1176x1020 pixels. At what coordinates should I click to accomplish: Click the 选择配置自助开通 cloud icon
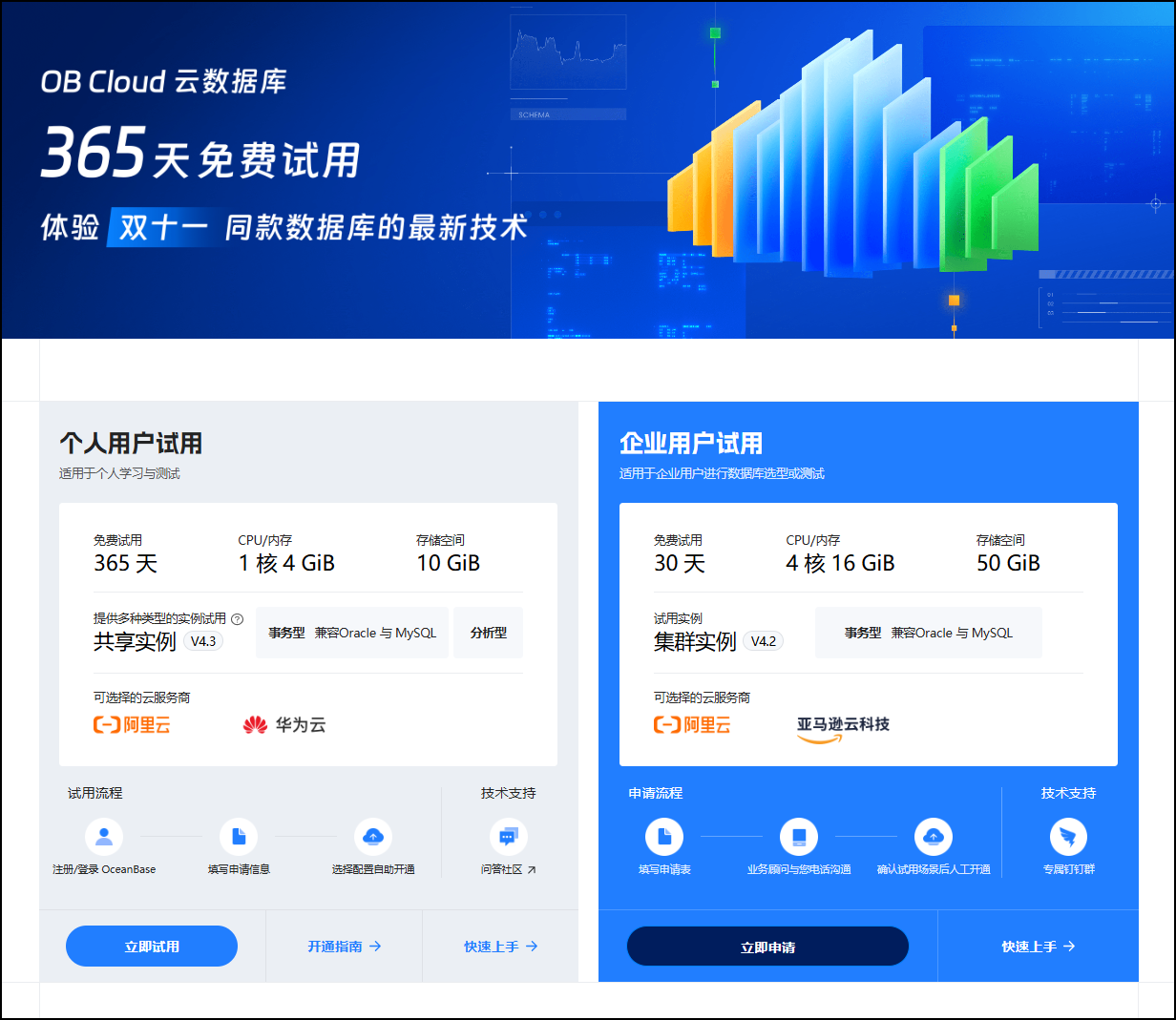373,837
